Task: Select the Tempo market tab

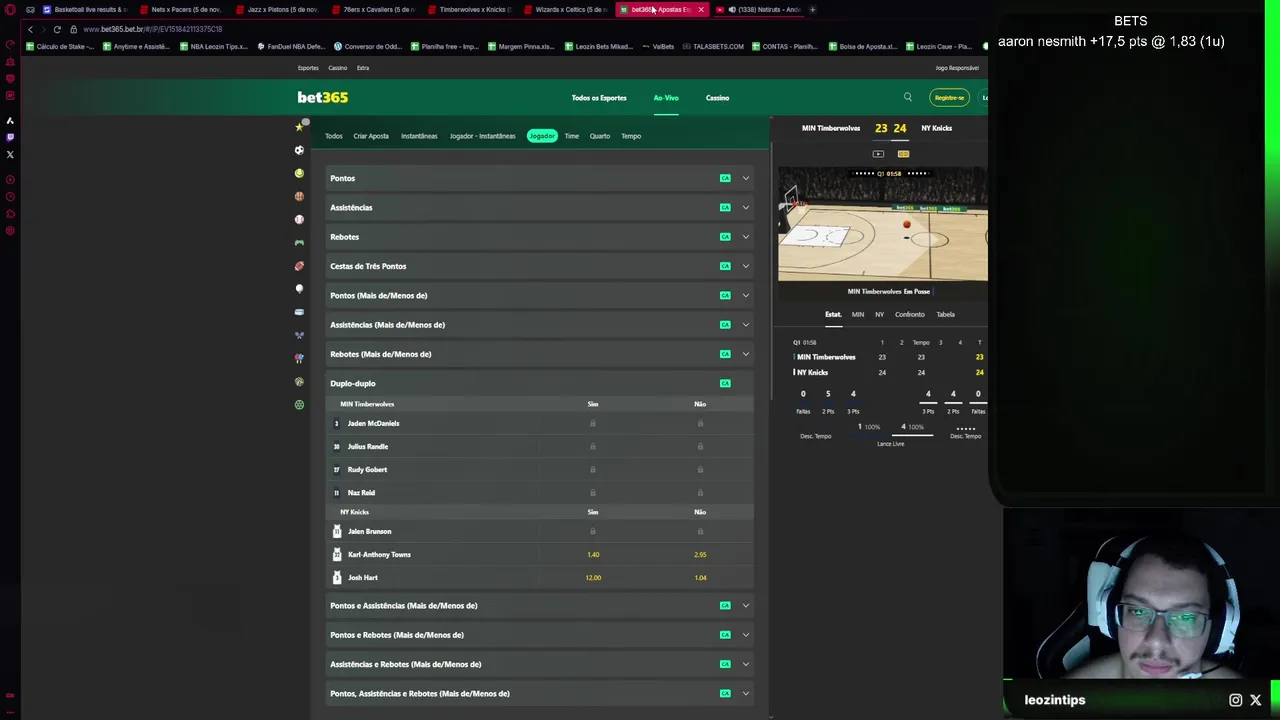Action: click(x=631, y=136)
